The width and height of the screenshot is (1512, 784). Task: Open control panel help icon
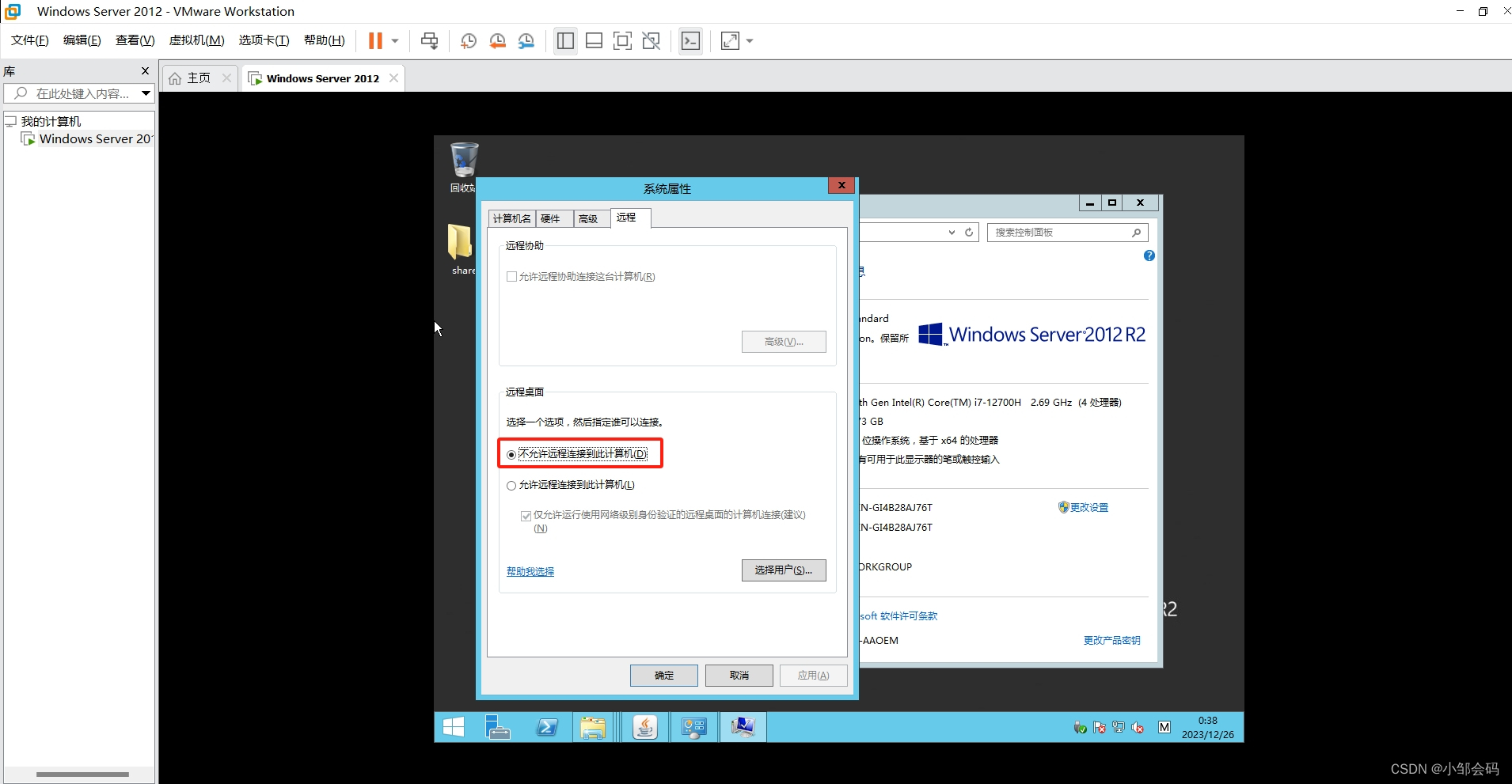click(x=1149, y=256)
